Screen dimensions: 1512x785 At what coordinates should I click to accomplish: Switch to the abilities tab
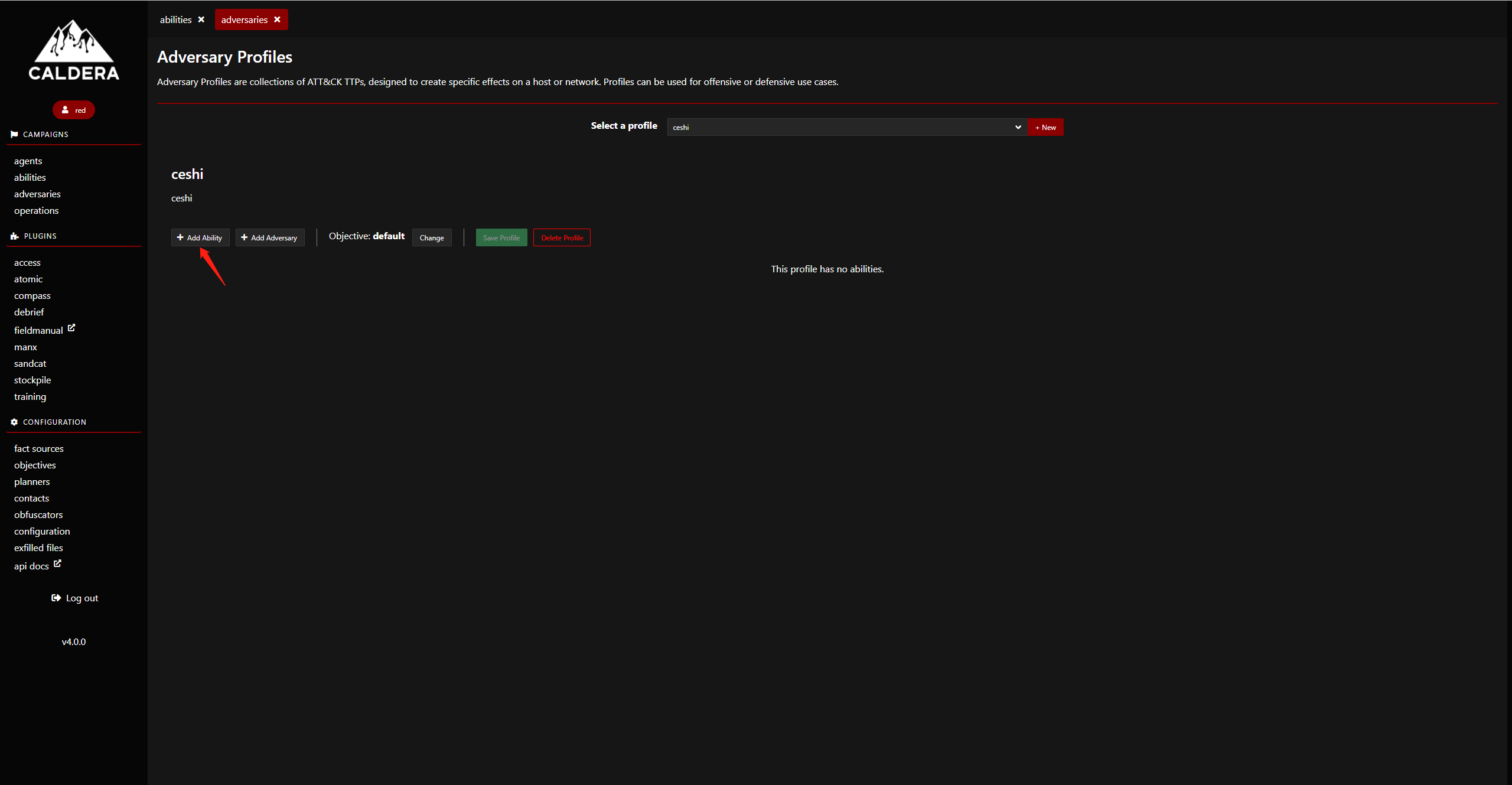(x=175, y=19)
